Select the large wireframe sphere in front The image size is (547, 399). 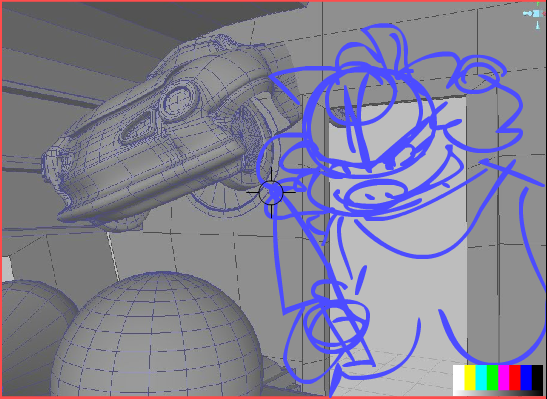tap(157, 335)
